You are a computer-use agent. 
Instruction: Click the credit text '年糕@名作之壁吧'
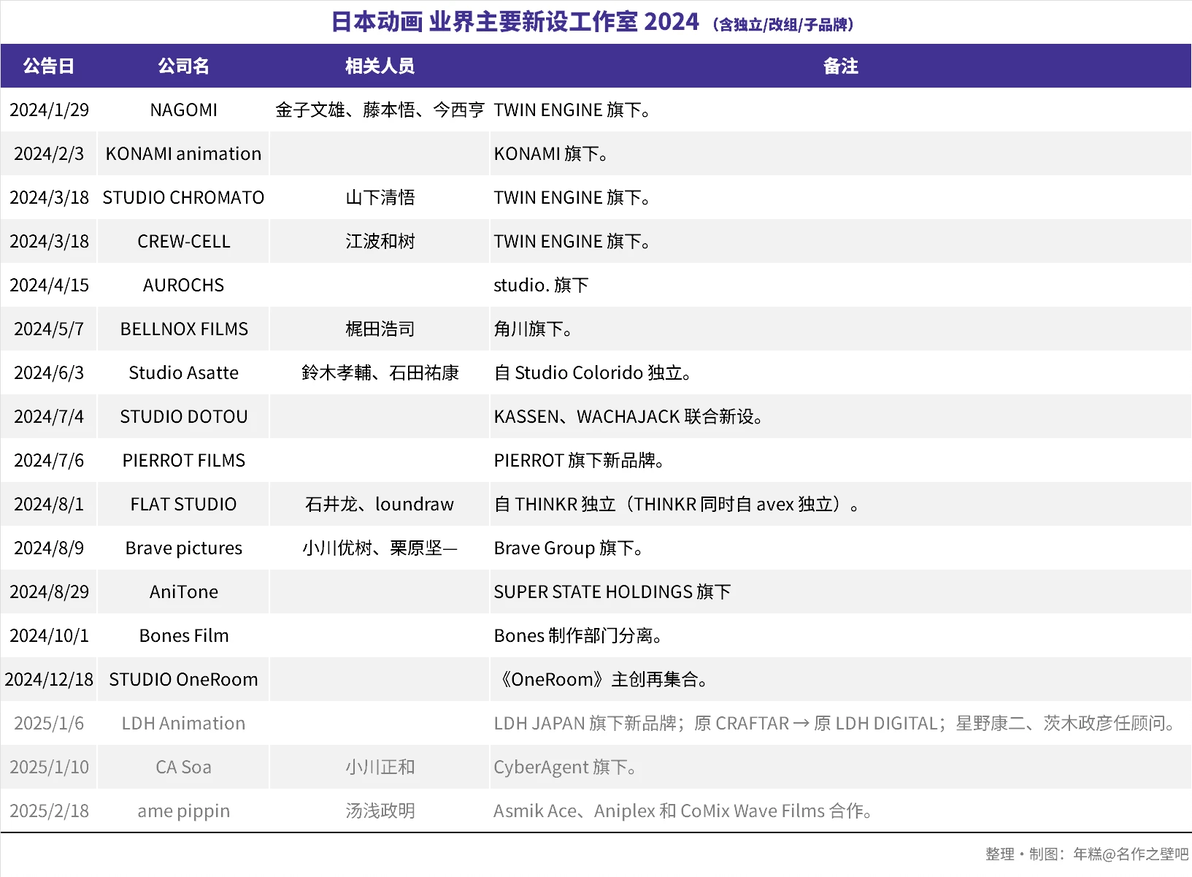click(x=1130, y=854)
